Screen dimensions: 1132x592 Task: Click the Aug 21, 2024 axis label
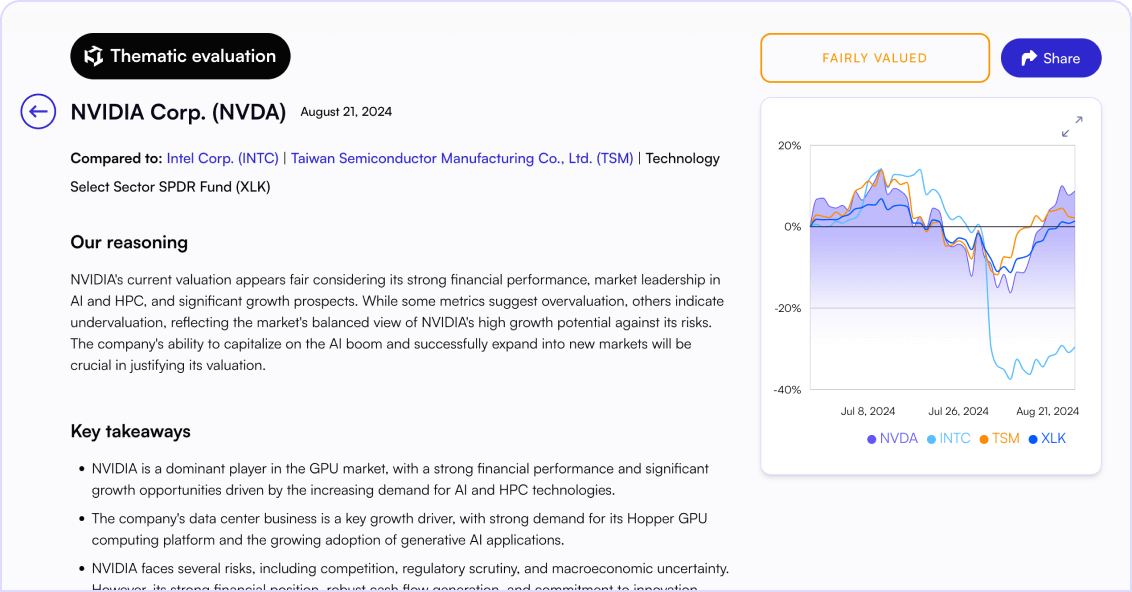[1047, 411]
